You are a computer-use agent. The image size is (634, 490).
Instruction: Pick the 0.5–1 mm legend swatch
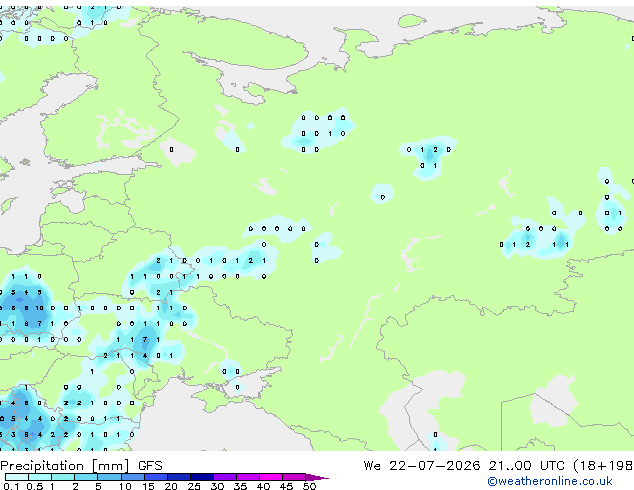click(x=40, y=477)
